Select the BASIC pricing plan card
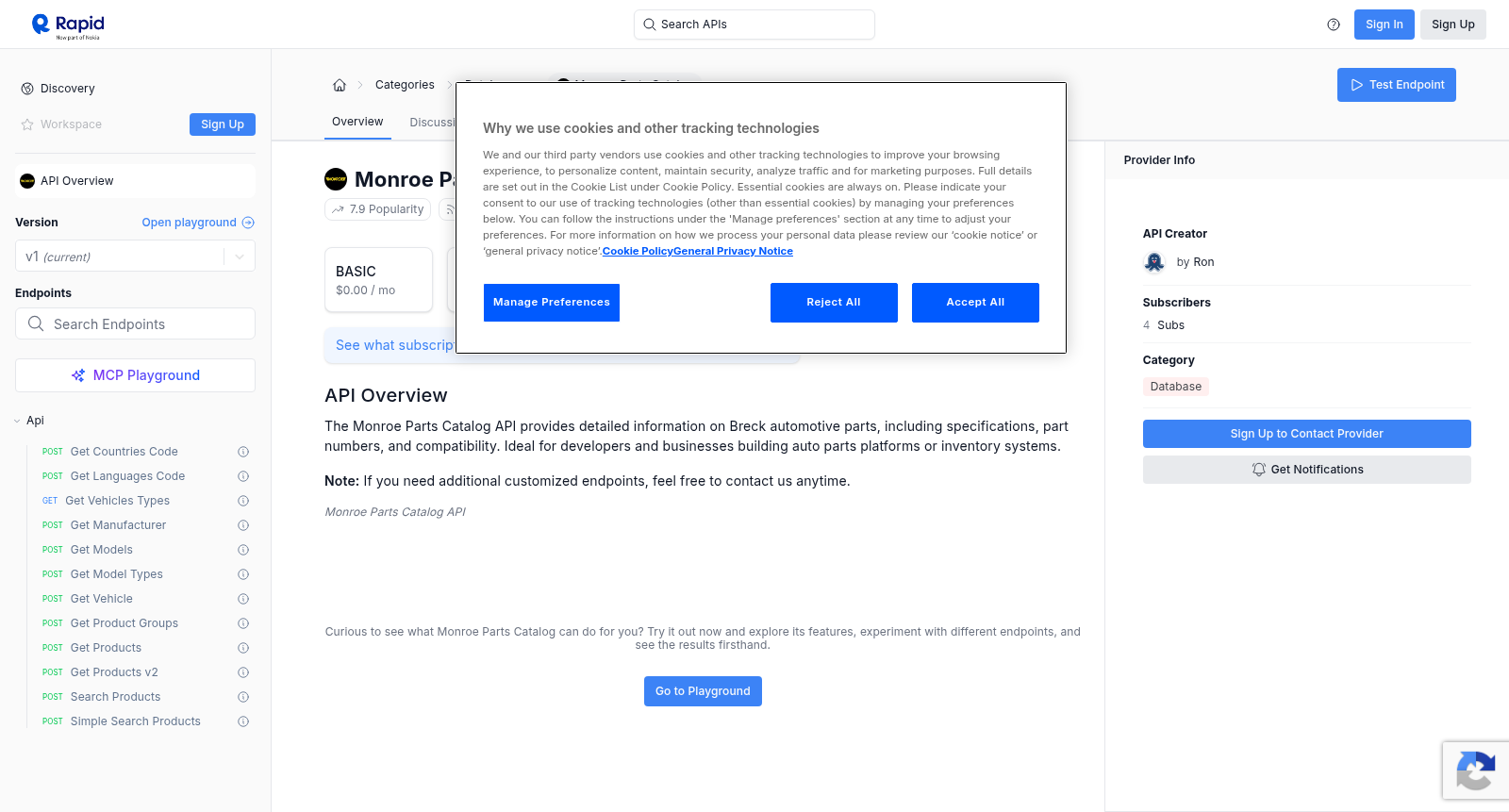 (x=379, y=280)
